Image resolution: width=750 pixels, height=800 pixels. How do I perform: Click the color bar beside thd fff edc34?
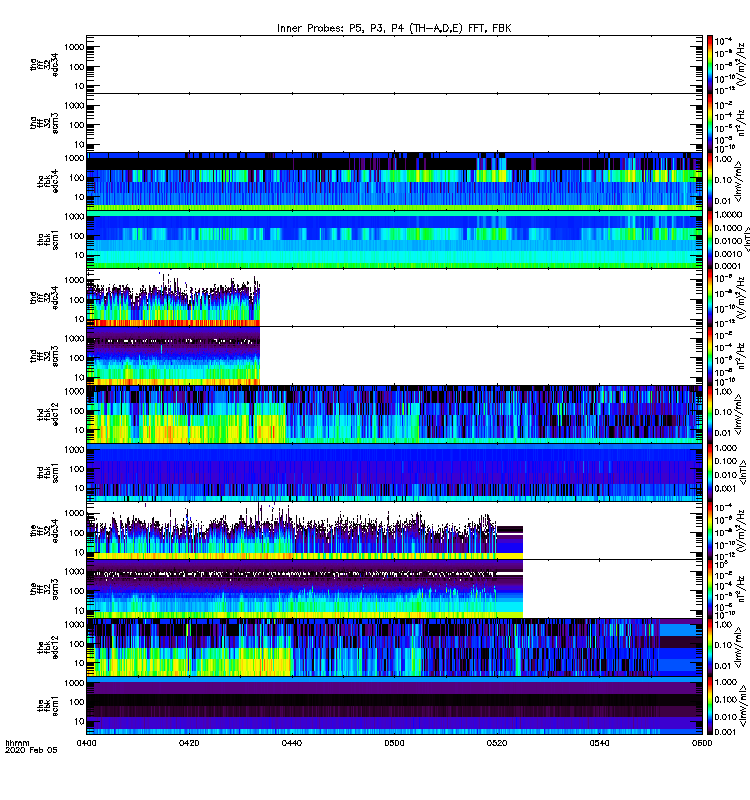710,297
